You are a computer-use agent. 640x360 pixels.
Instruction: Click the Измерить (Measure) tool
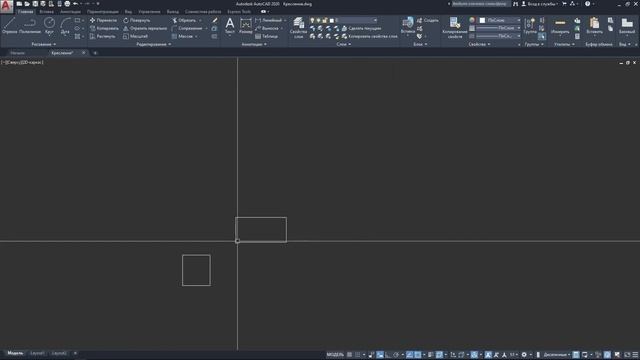click(560, 26)
